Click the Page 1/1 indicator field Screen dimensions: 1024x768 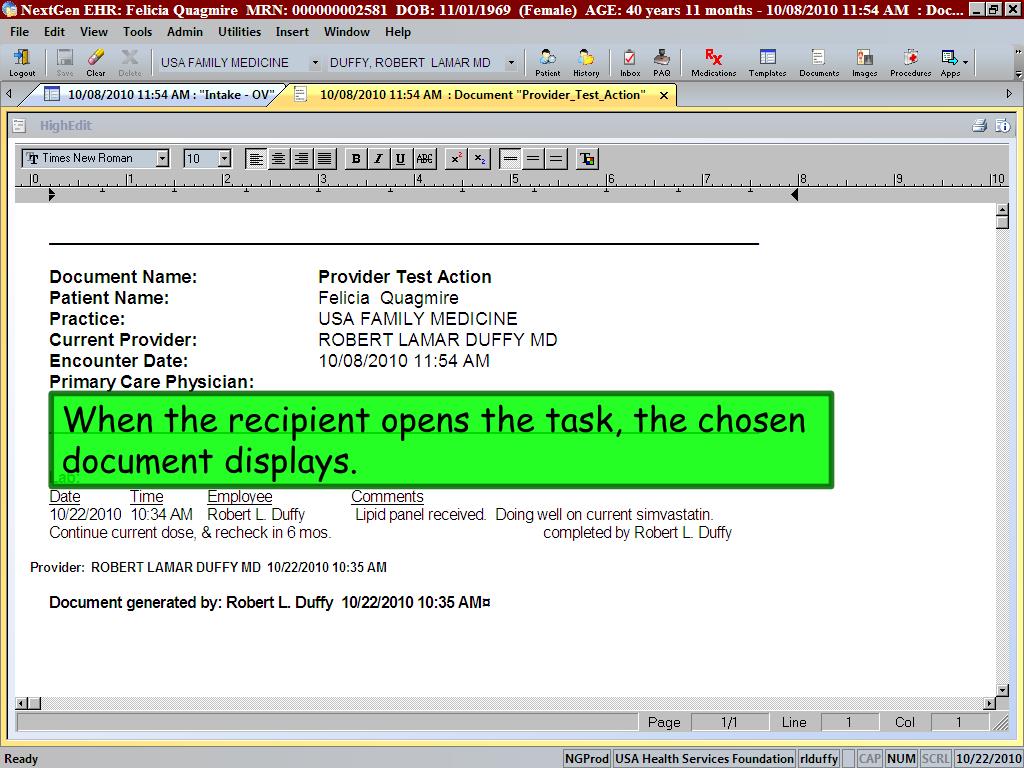(729, 722)
